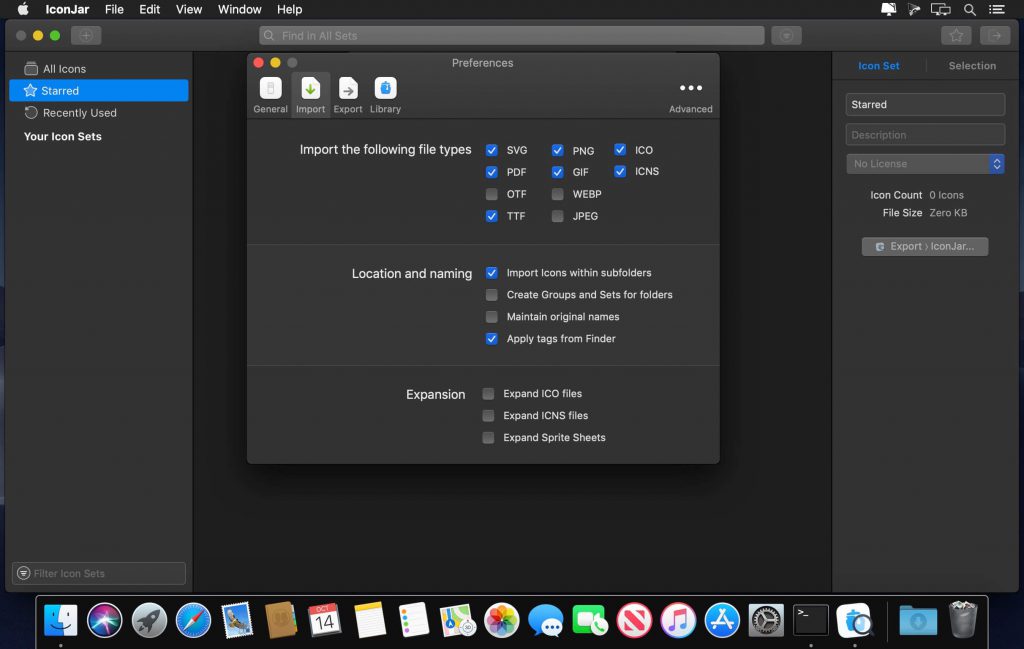Image resolution: width=1024 pixels, height=649 pixels.
Task: Open Advanced preferences
Action: tap(691, 94)
